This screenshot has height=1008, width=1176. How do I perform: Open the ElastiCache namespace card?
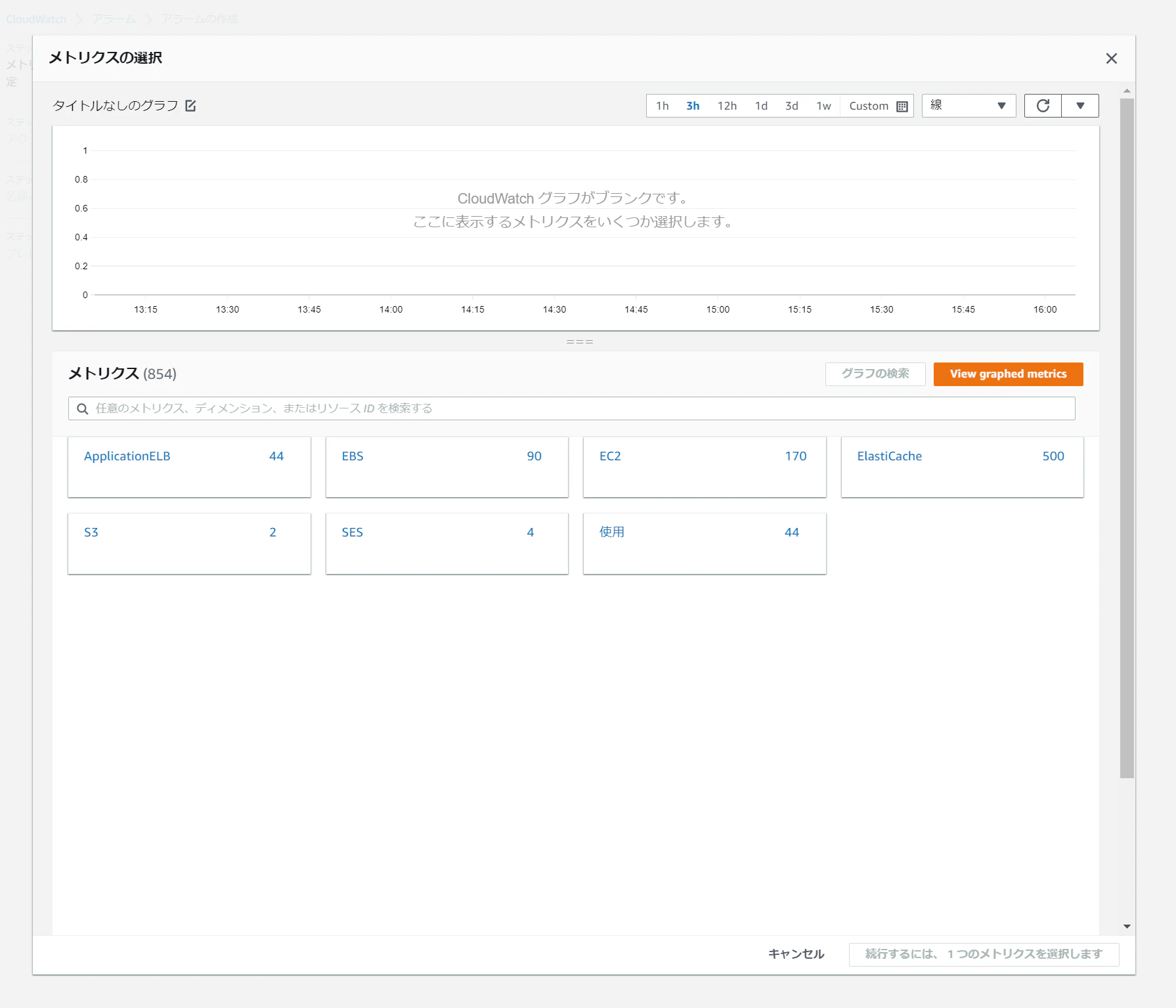pos(962,467)
